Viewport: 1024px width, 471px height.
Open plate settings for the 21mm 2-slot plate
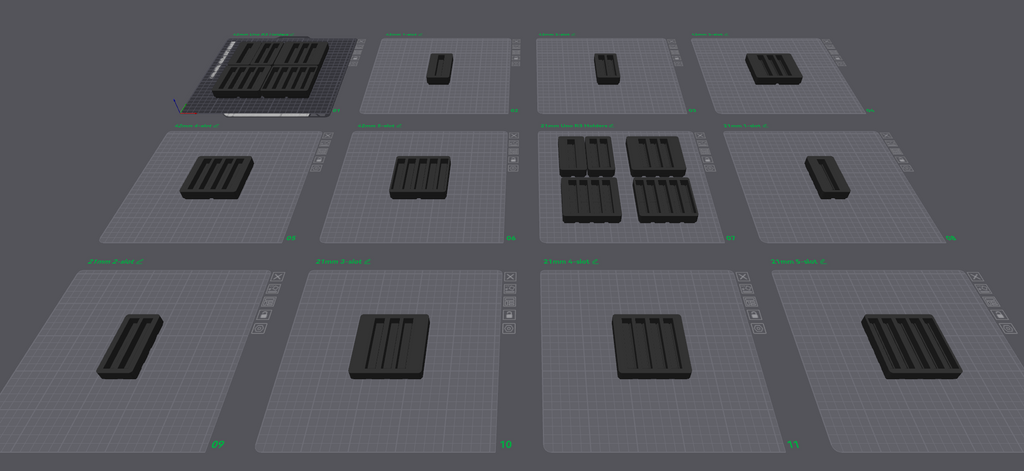click(x=259, y=328)
